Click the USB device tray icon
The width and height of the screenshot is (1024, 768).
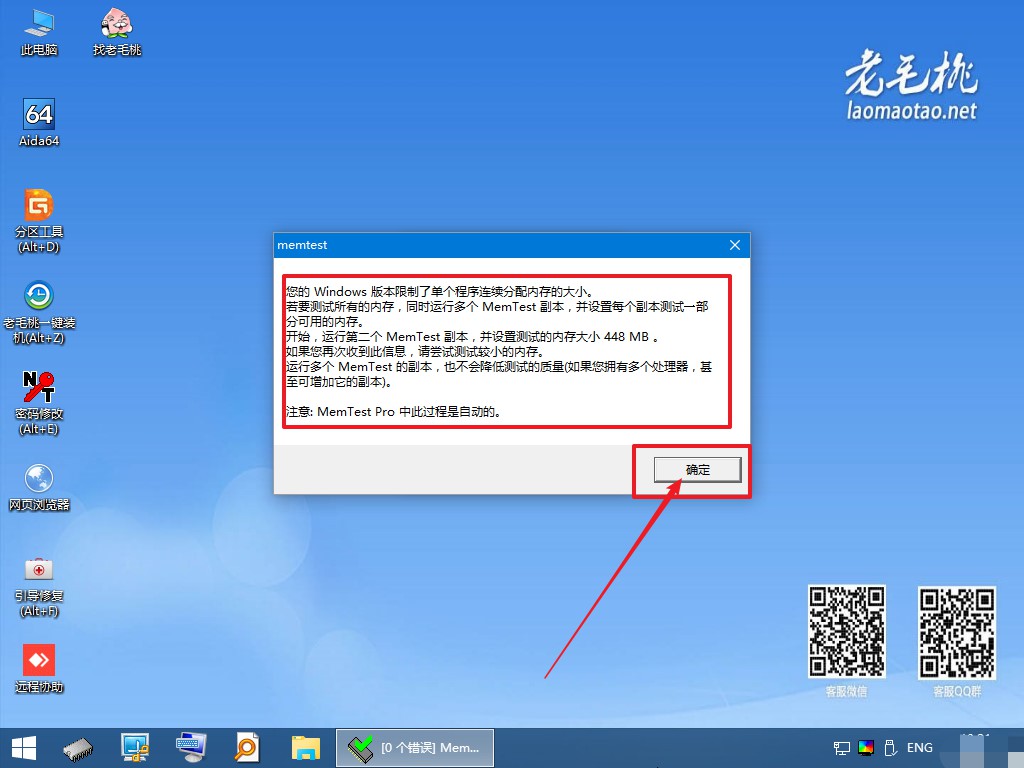889,748
